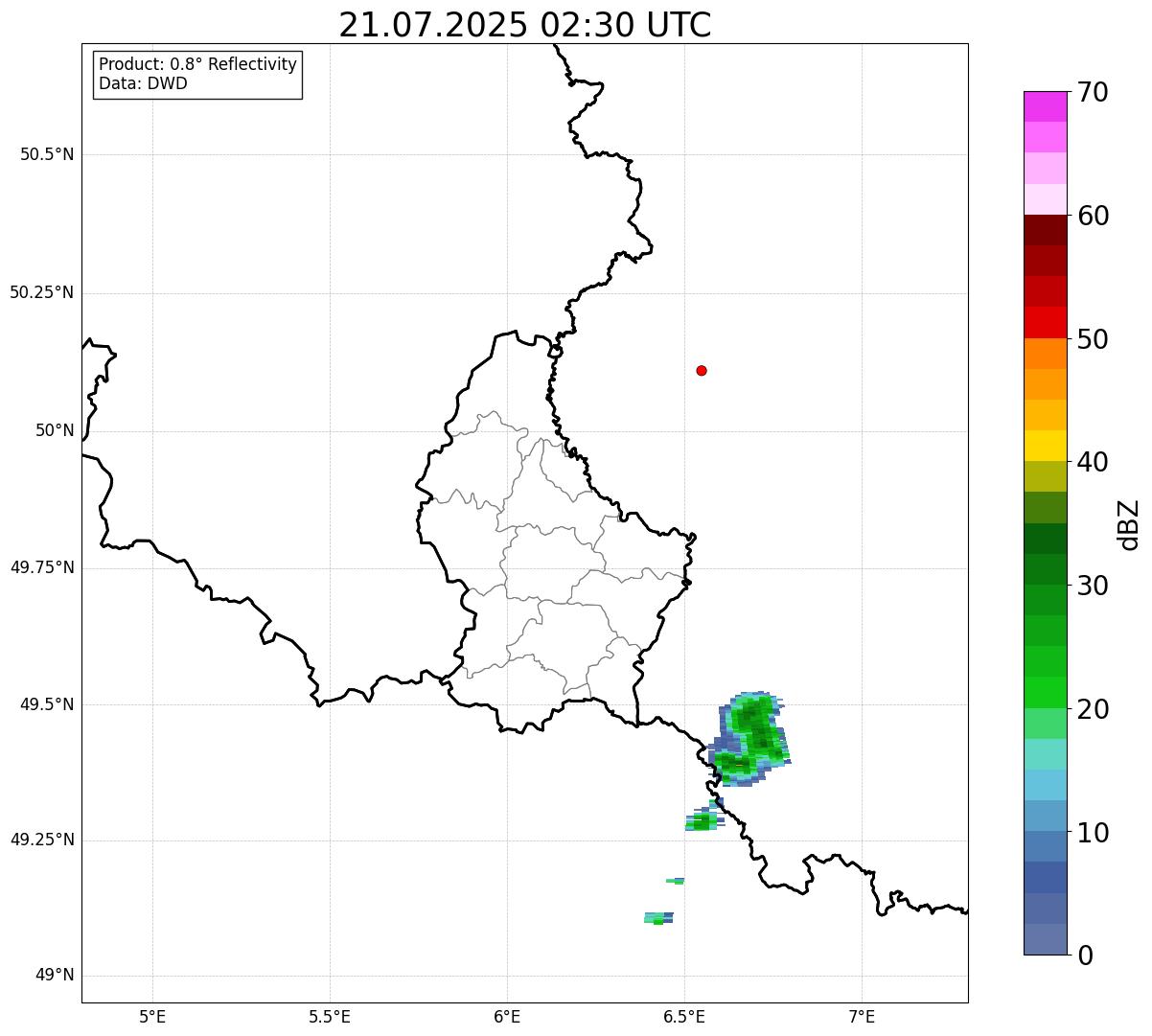Click the yellow colorbar swatch above 40 dBZ
The image size is (1152, 1036).
pyautogui.click(x=1045, y=446)
